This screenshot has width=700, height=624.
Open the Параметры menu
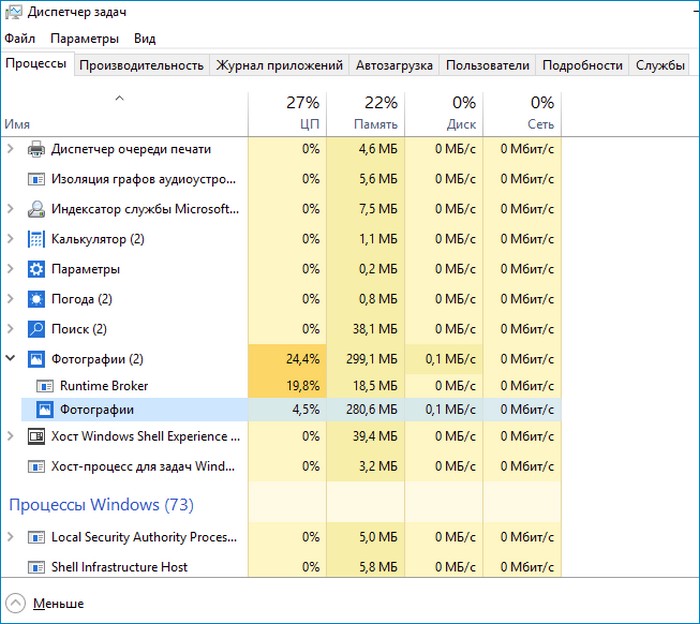(x=84, y=38)
